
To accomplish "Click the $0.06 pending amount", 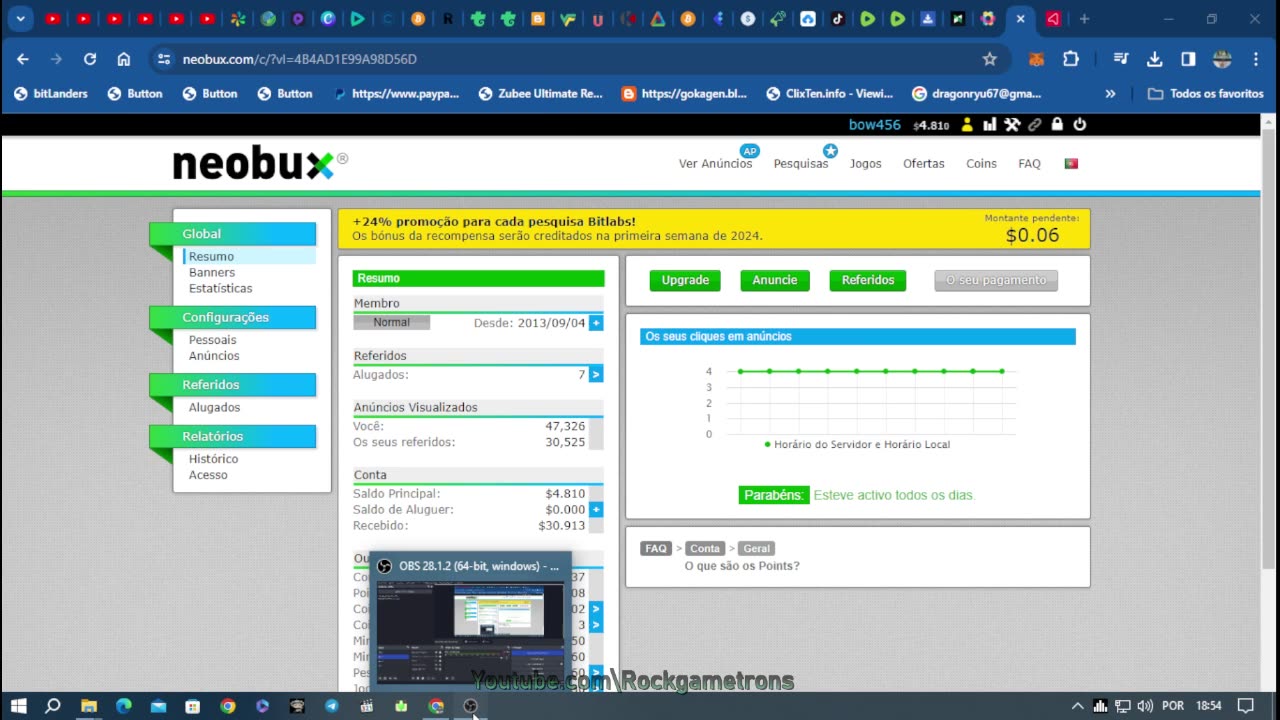I will coord(1032,236).
